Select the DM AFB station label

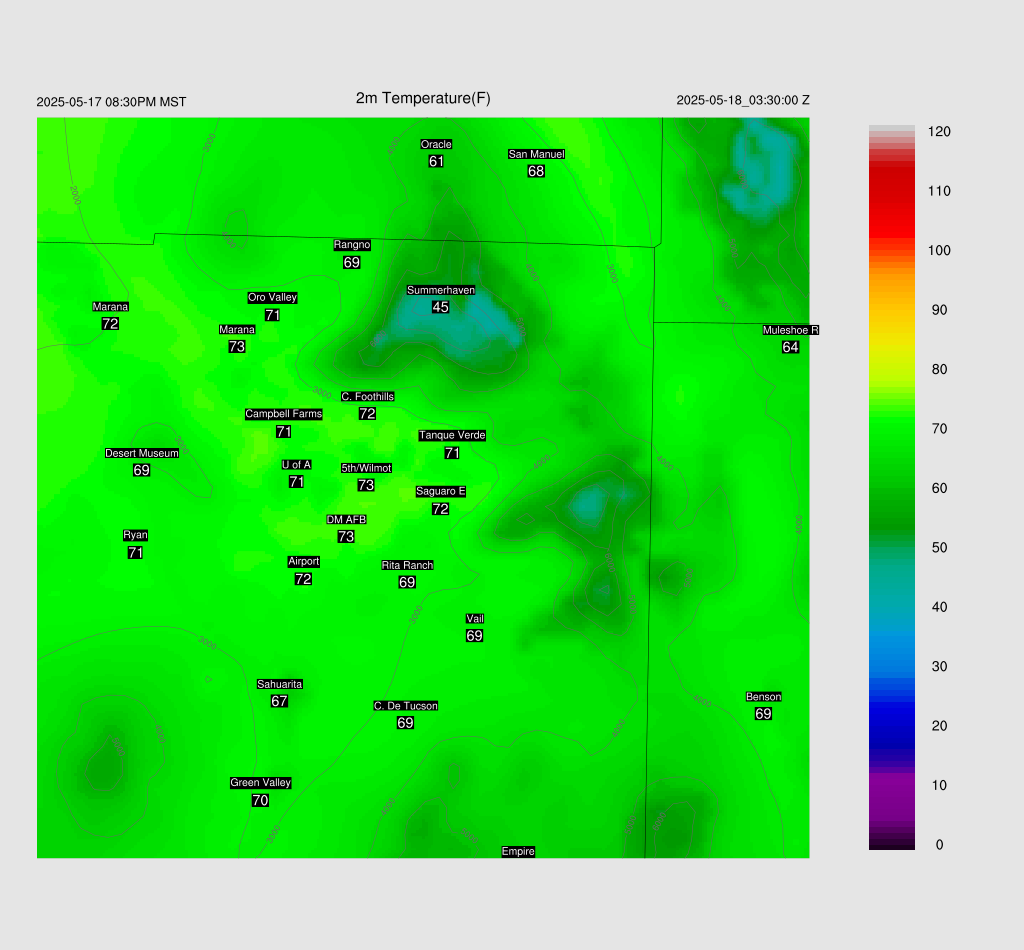346,520
